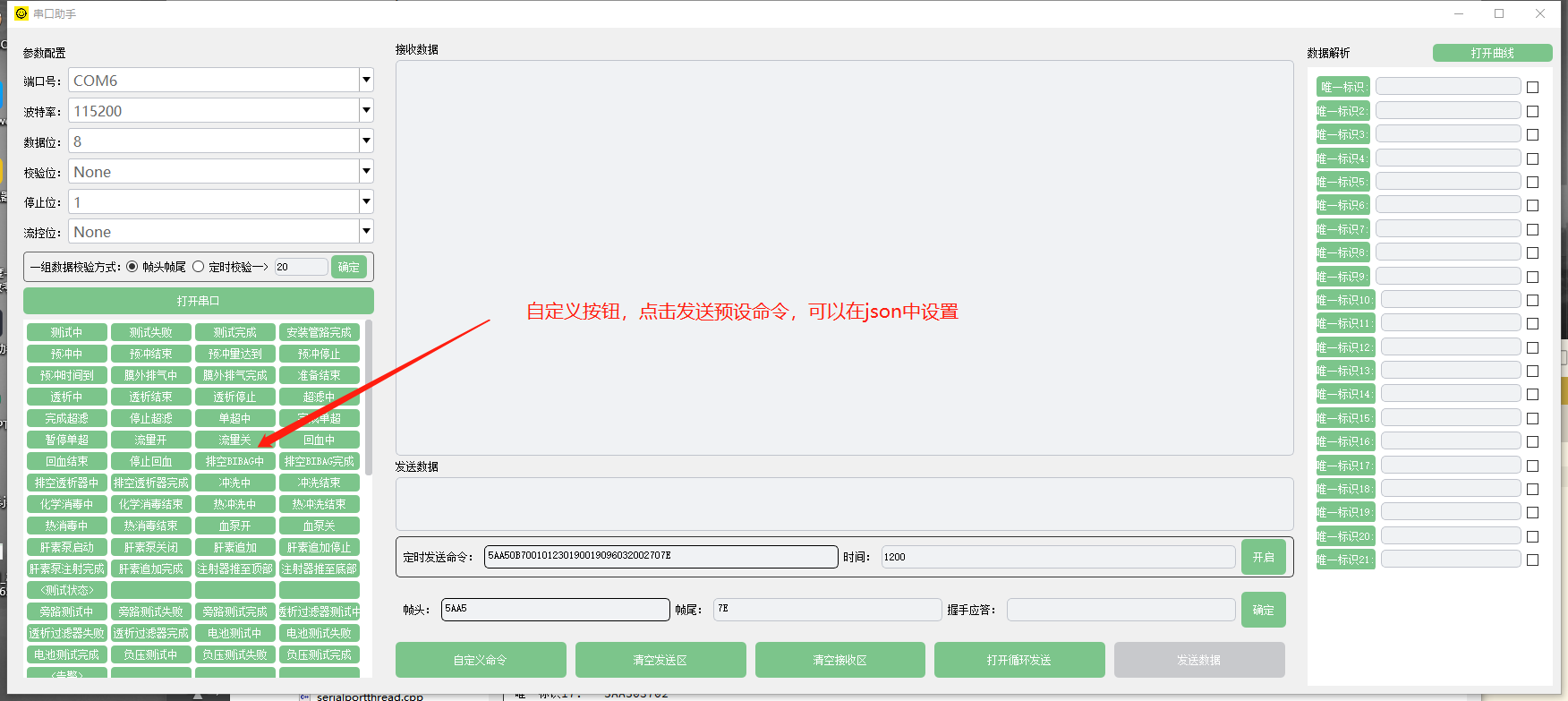Image resolution: width=1568 pixels, height=701 pixels.
Task: Click the 血泵开 preset button
Action: pos(235,526)
